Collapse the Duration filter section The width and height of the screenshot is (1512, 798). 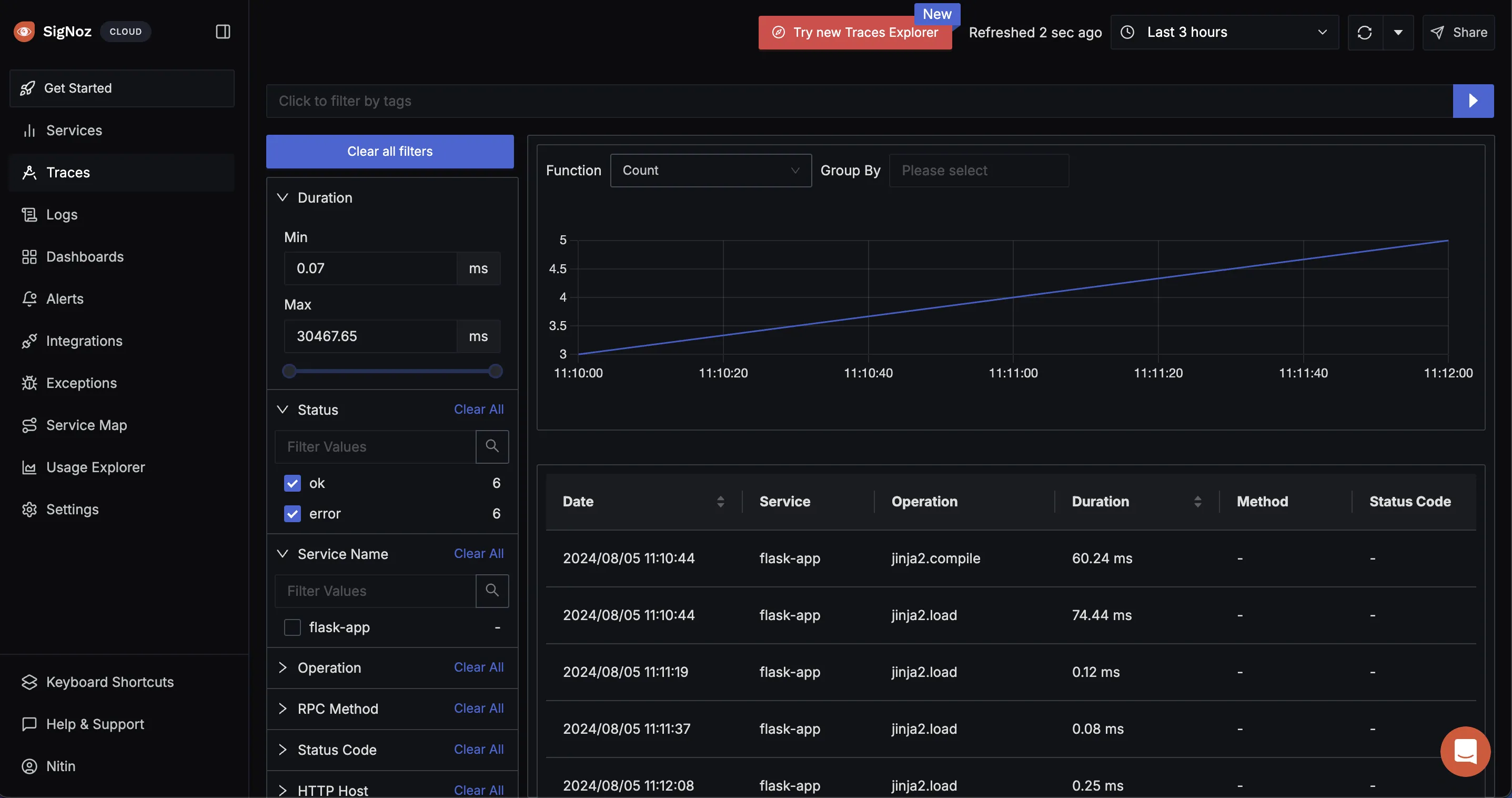pyautogui.click(x=283, y=197)
